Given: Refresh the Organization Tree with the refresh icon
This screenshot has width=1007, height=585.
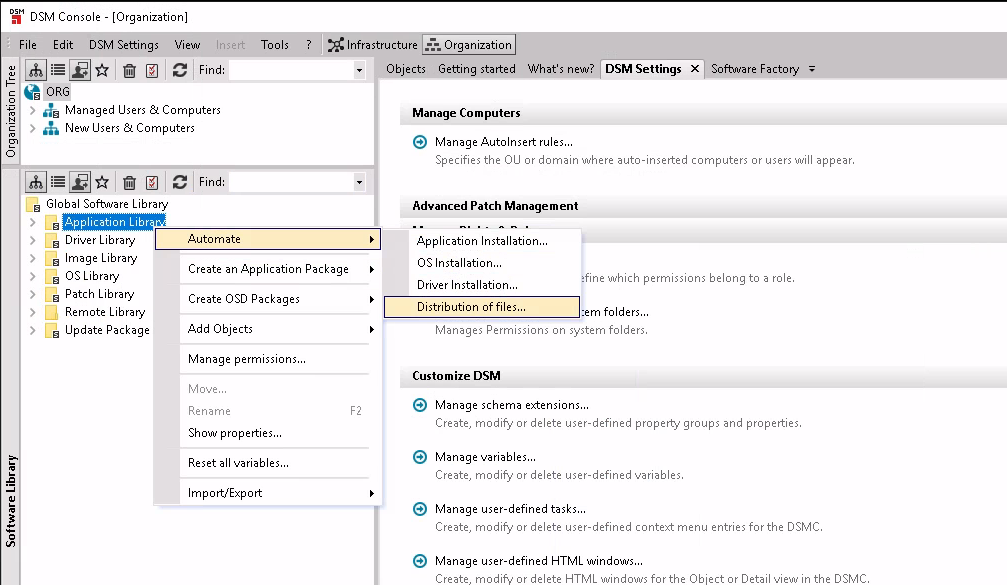Looking at the screenshot, I should click(x=180, y=70).
